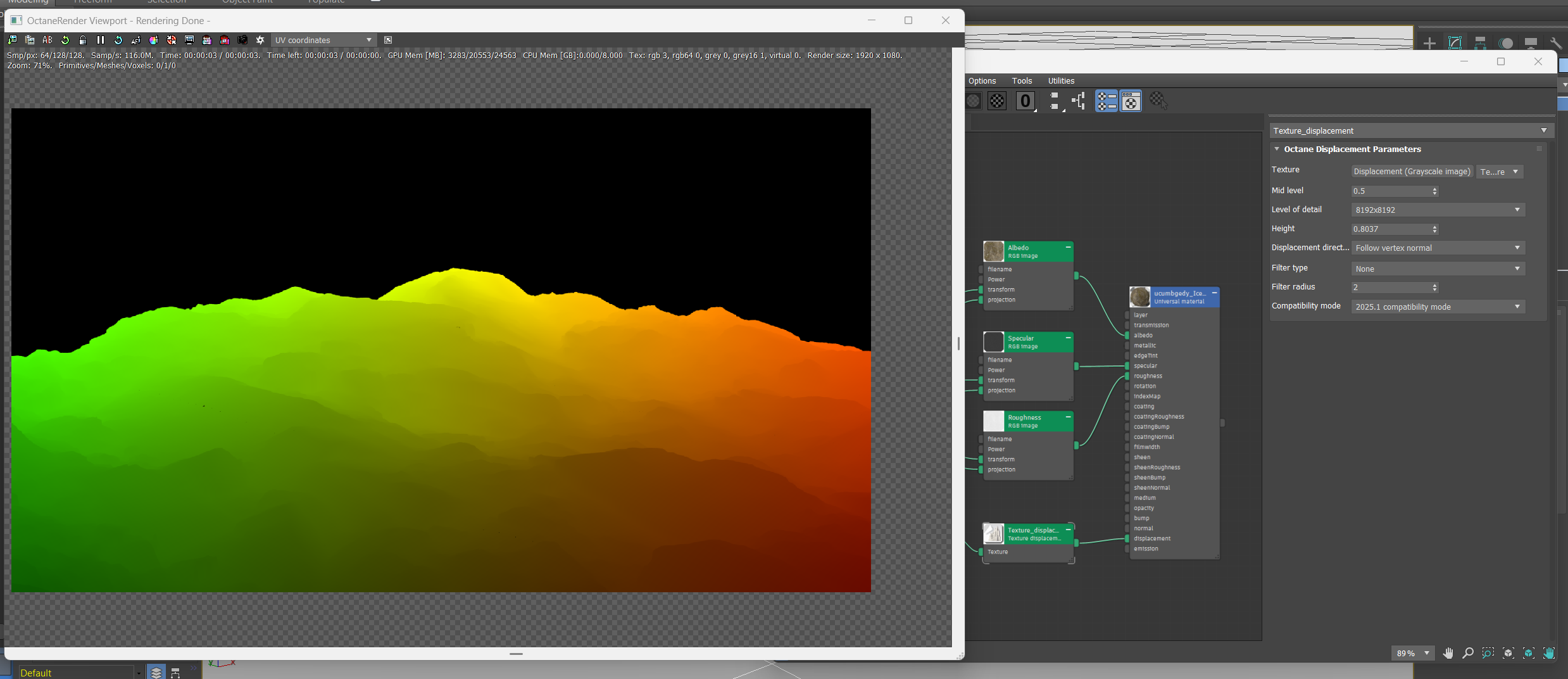This screenshot has width=1568, height=679.
Task: Collapse the Specular node with its minus button
Action: (1069, 338)
